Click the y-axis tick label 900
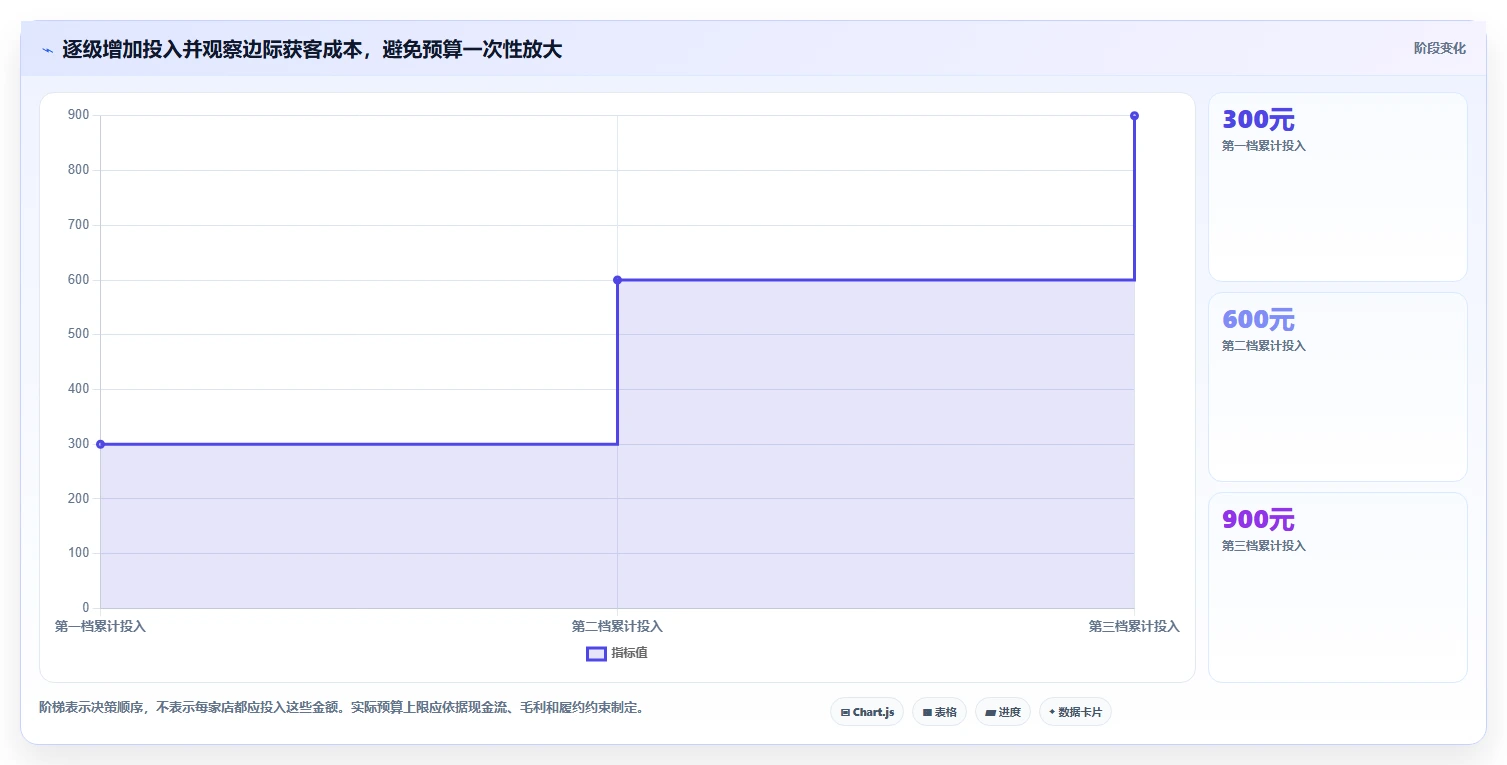Screen dimensions: 1507x765 (x=79, y=115)
